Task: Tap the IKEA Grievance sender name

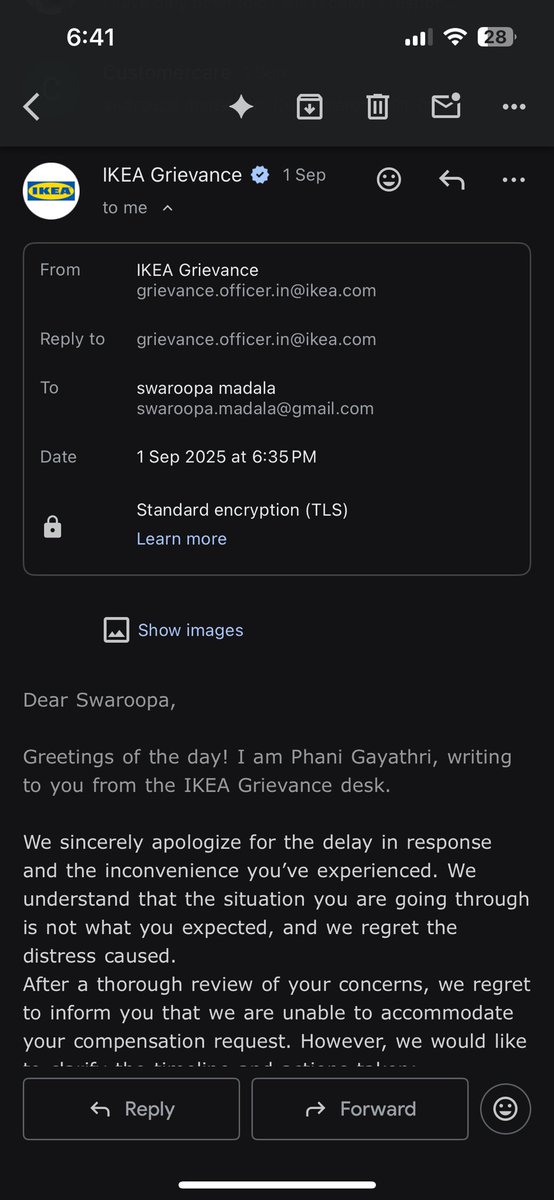Action: point(172,175)
